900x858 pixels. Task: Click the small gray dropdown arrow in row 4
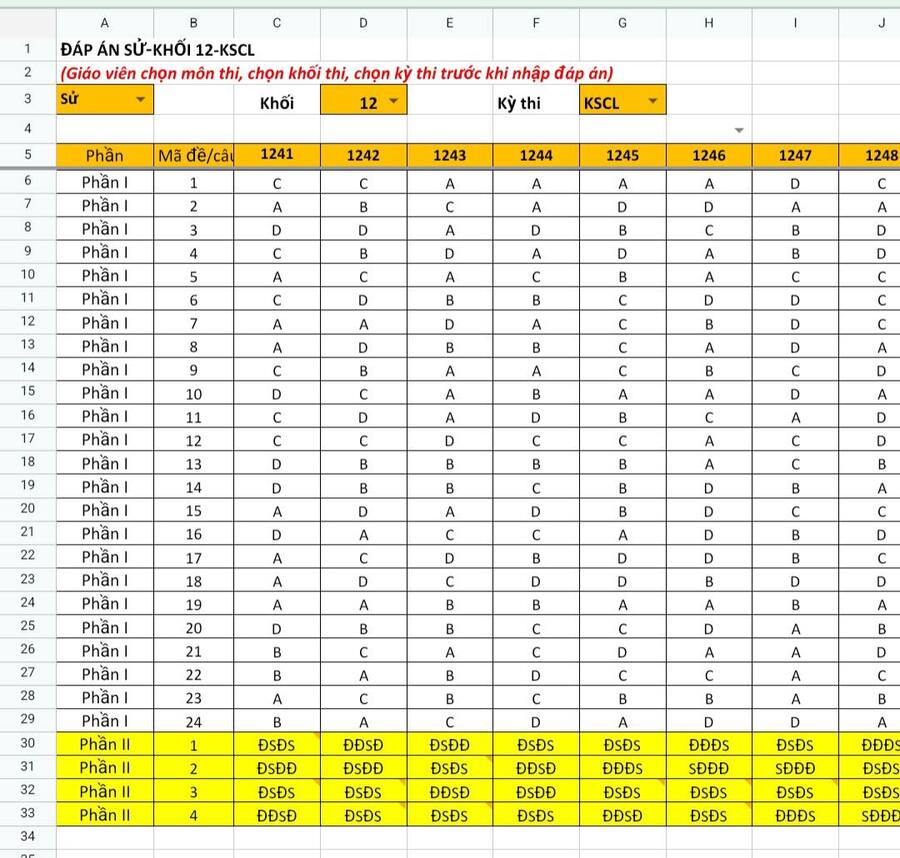point(739,130)
